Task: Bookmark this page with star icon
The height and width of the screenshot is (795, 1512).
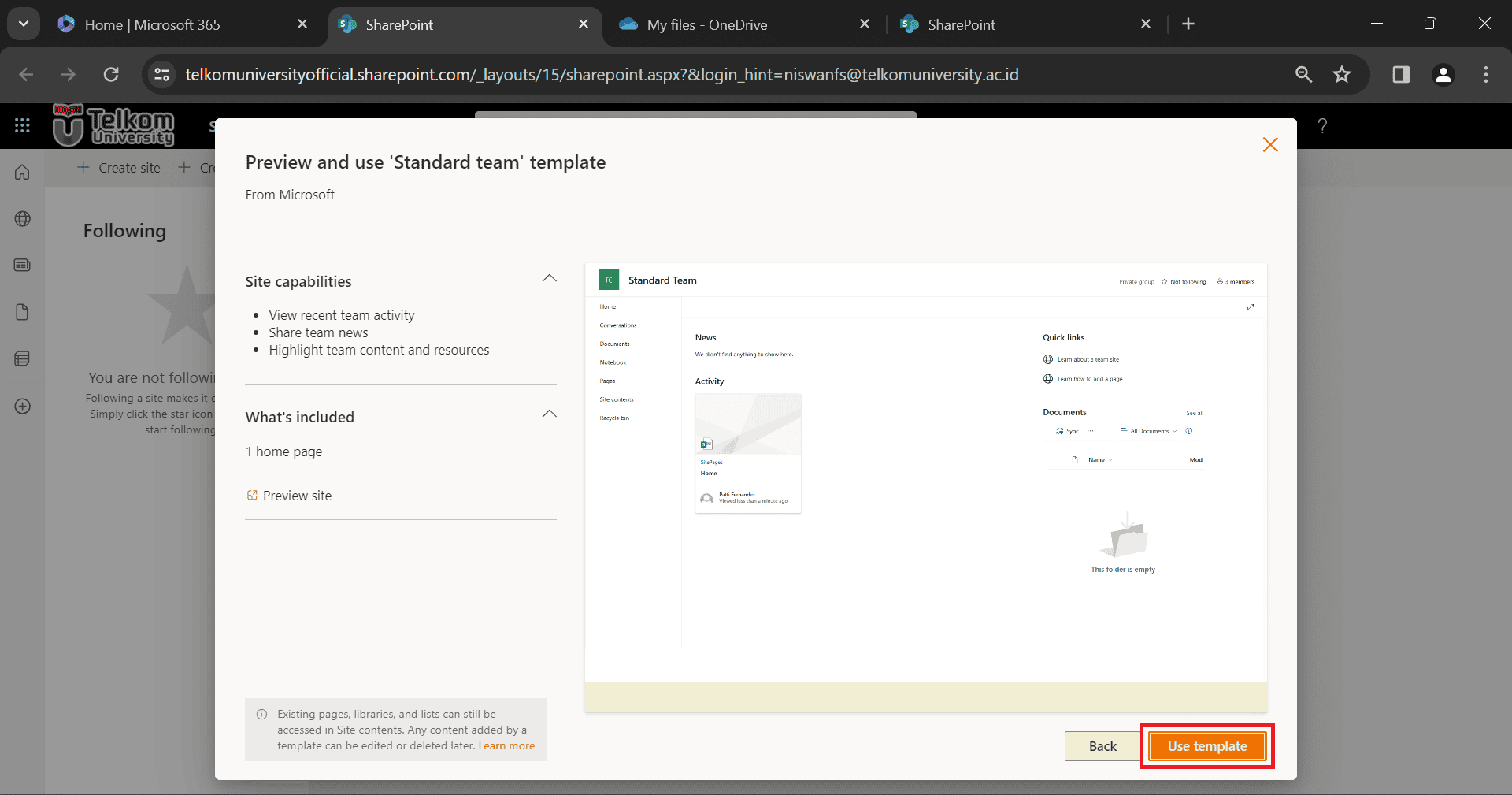Action: (x=1342, y=75)
